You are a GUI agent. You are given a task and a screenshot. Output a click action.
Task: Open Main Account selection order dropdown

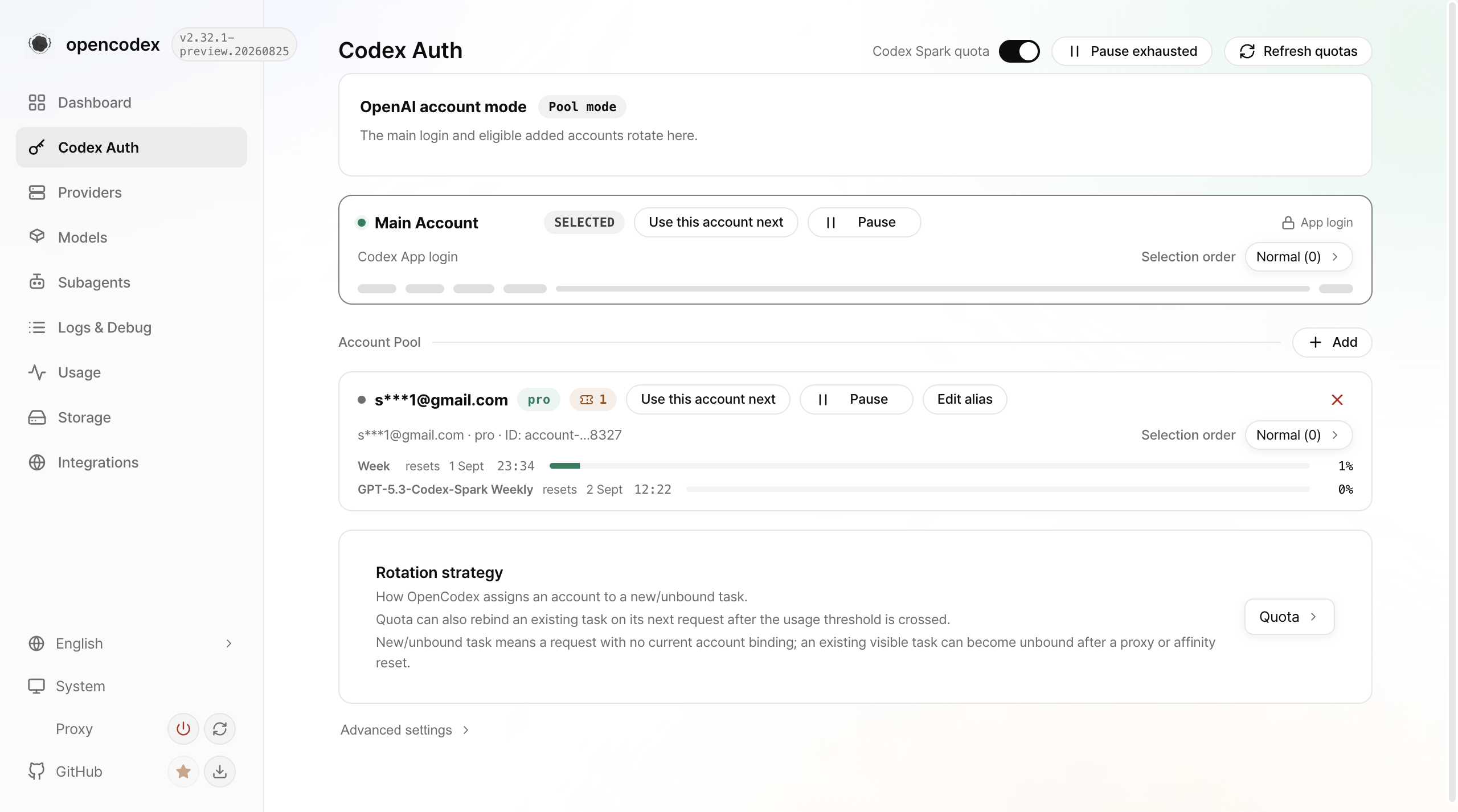1299,257
